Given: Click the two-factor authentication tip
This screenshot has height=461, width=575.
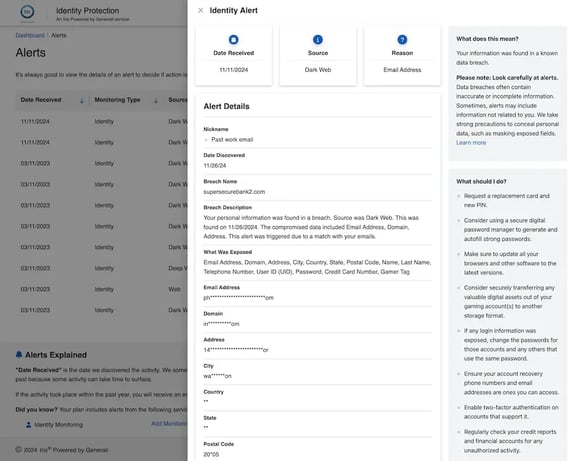Looking at the screenshot, I should pos(511,412).
